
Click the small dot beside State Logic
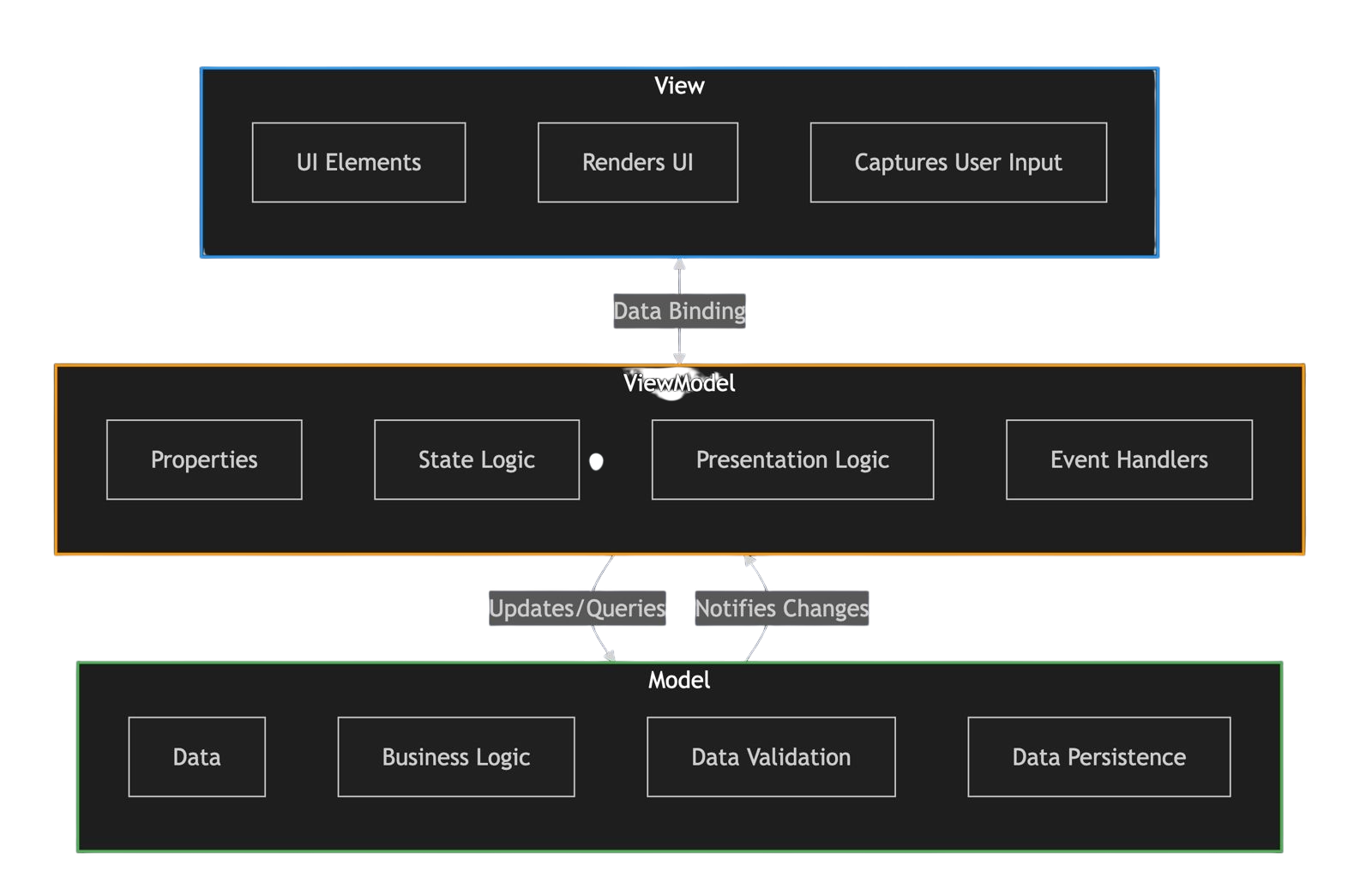596,461
